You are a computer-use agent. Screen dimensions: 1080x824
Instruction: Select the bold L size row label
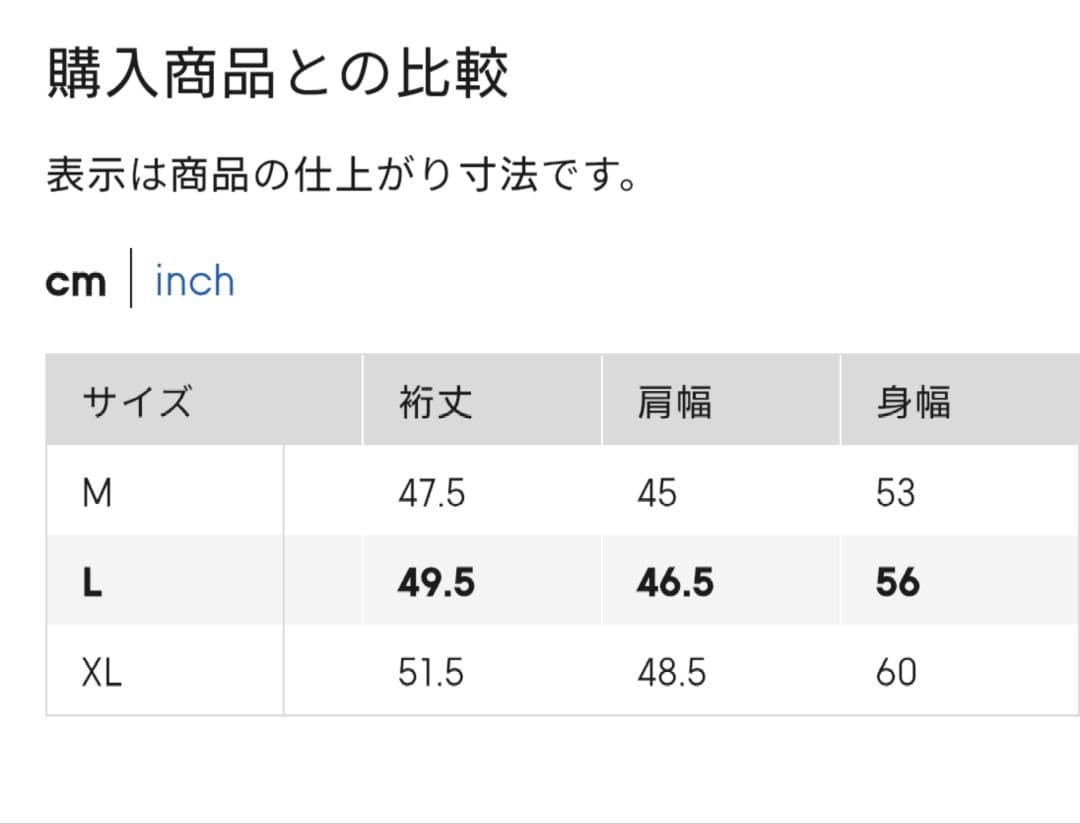pyautogui.click(x=92, y=583)
